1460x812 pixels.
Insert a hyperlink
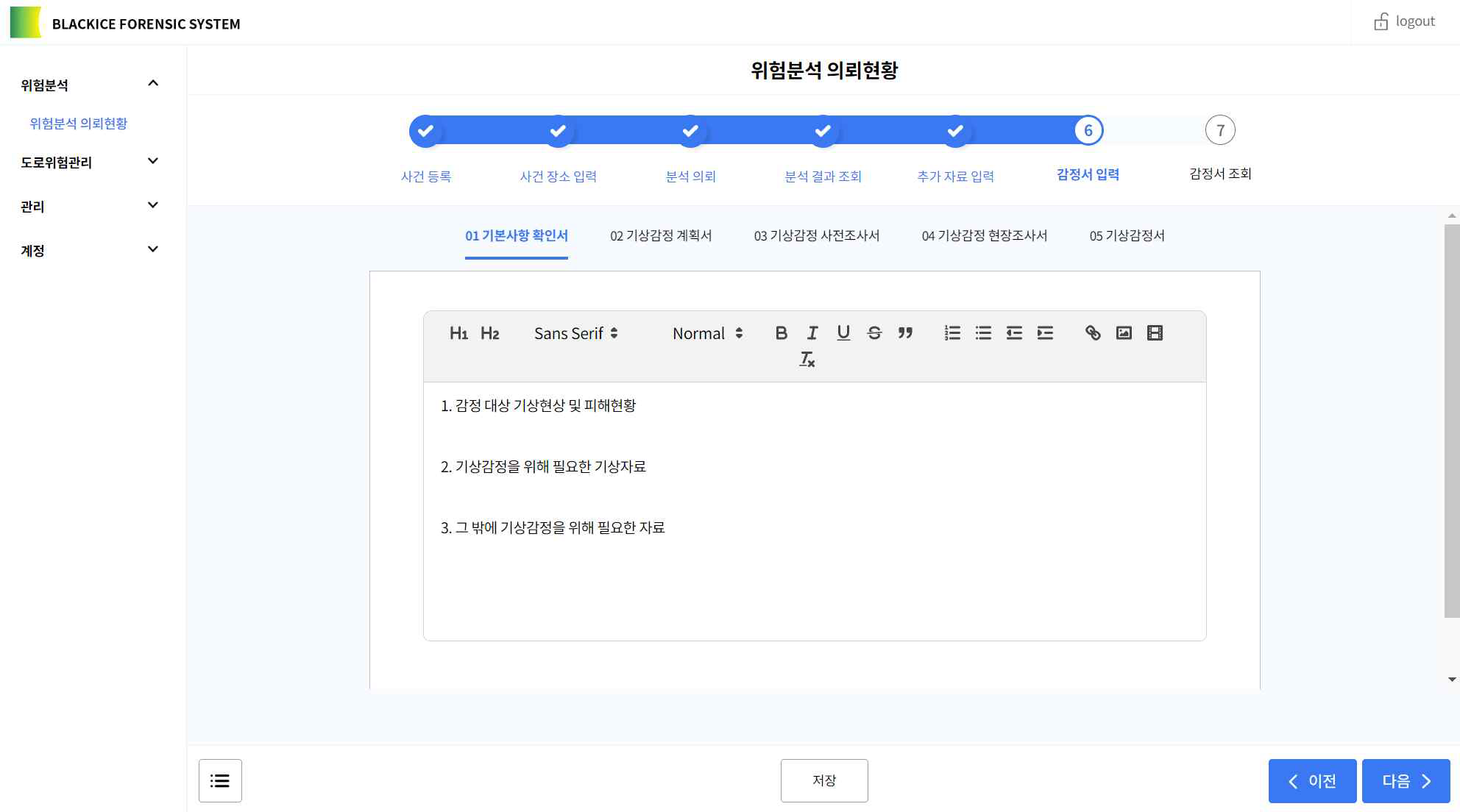click(1093, 333)
